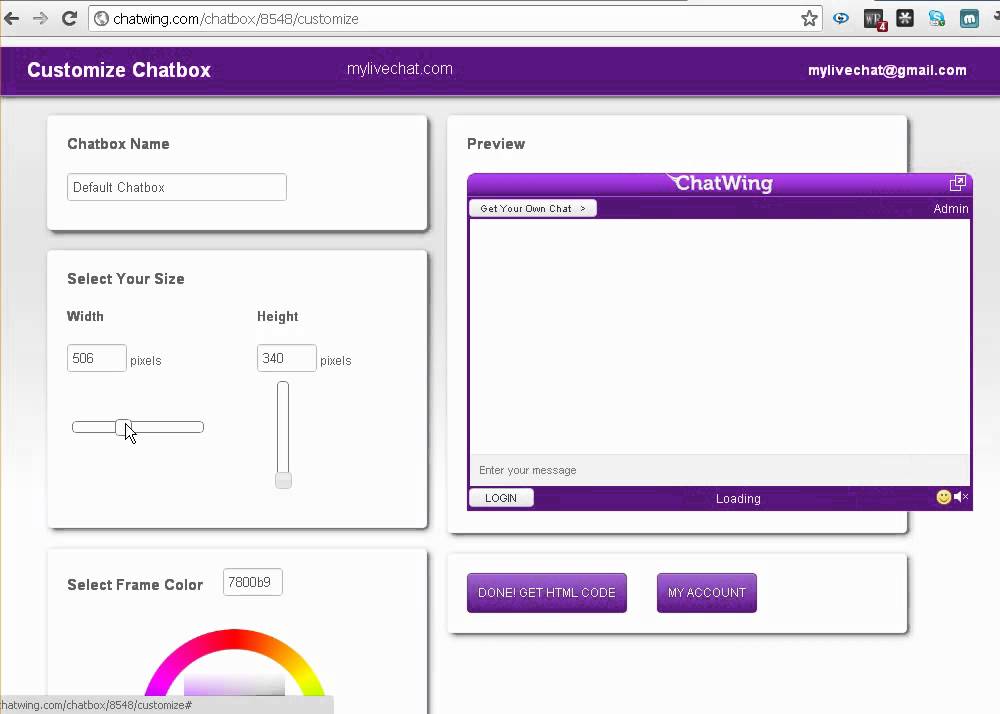Viewport: 1000px width, 714px height.
Task: Click the frame color hex field
Action: point(253,582)
